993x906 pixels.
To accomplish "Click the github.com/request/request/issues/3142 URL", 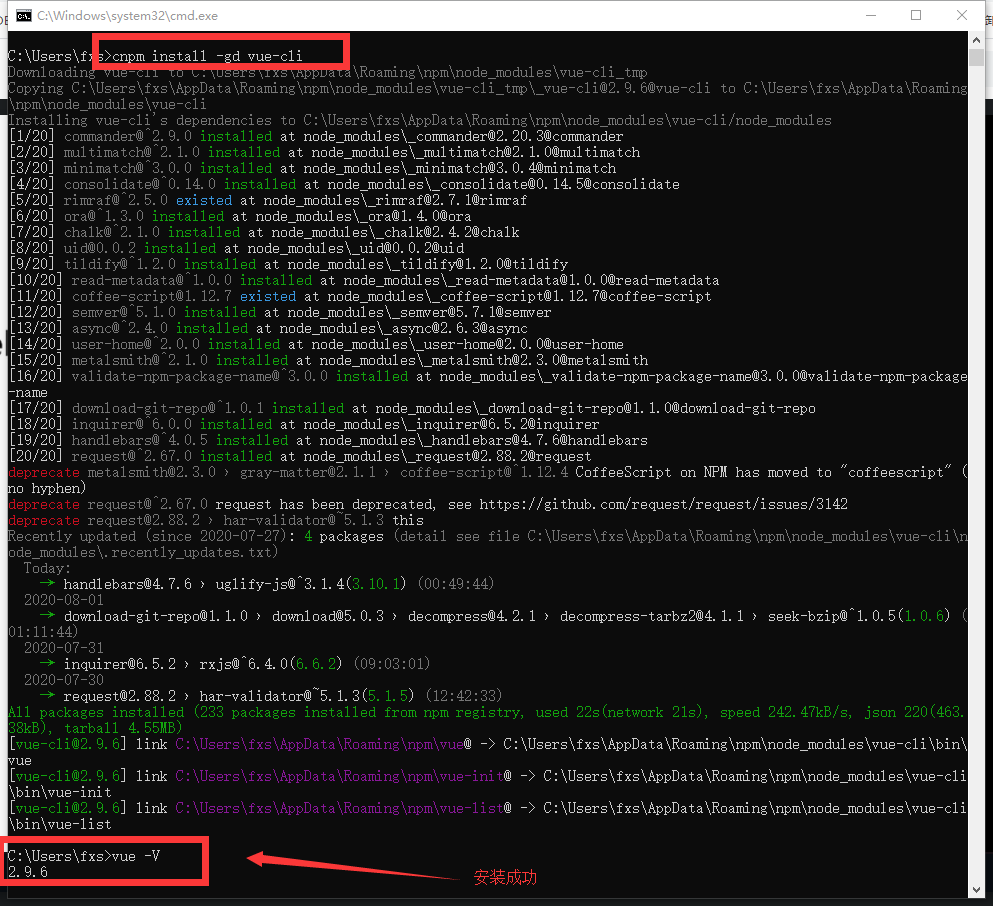I will (x=663, y=505).
